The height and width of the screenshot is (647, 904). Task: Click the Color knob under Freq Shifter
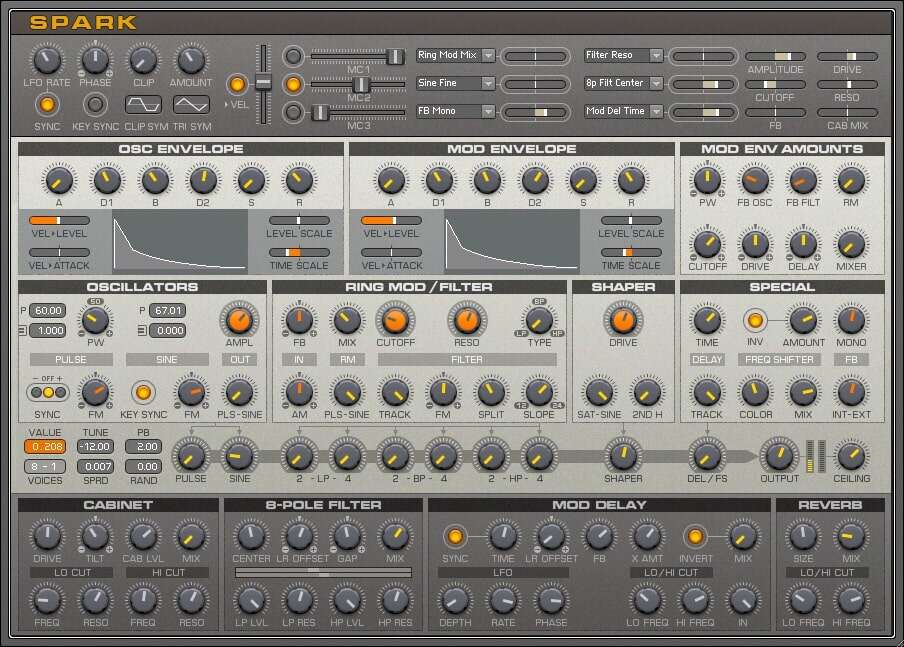click(x=755, y=393)
